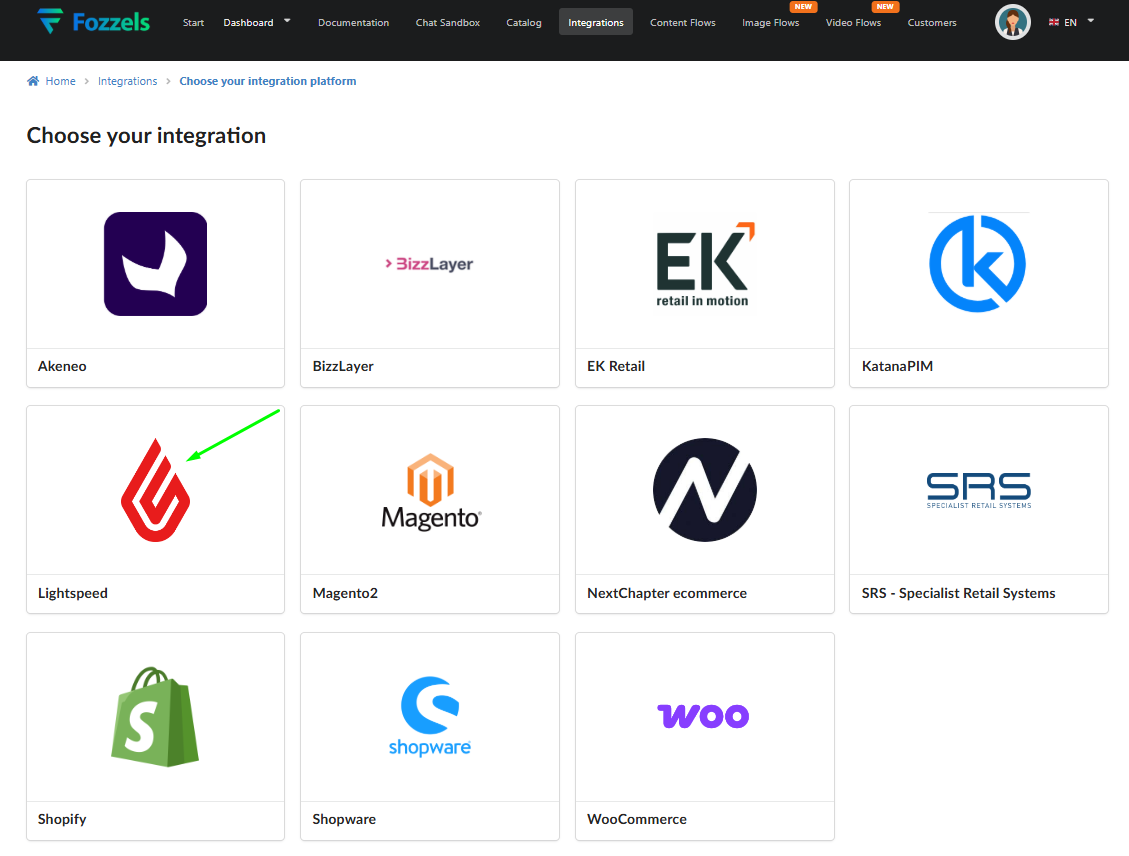
Task: Click the 'Choose your integration' heading
Action: click(146, 135)
